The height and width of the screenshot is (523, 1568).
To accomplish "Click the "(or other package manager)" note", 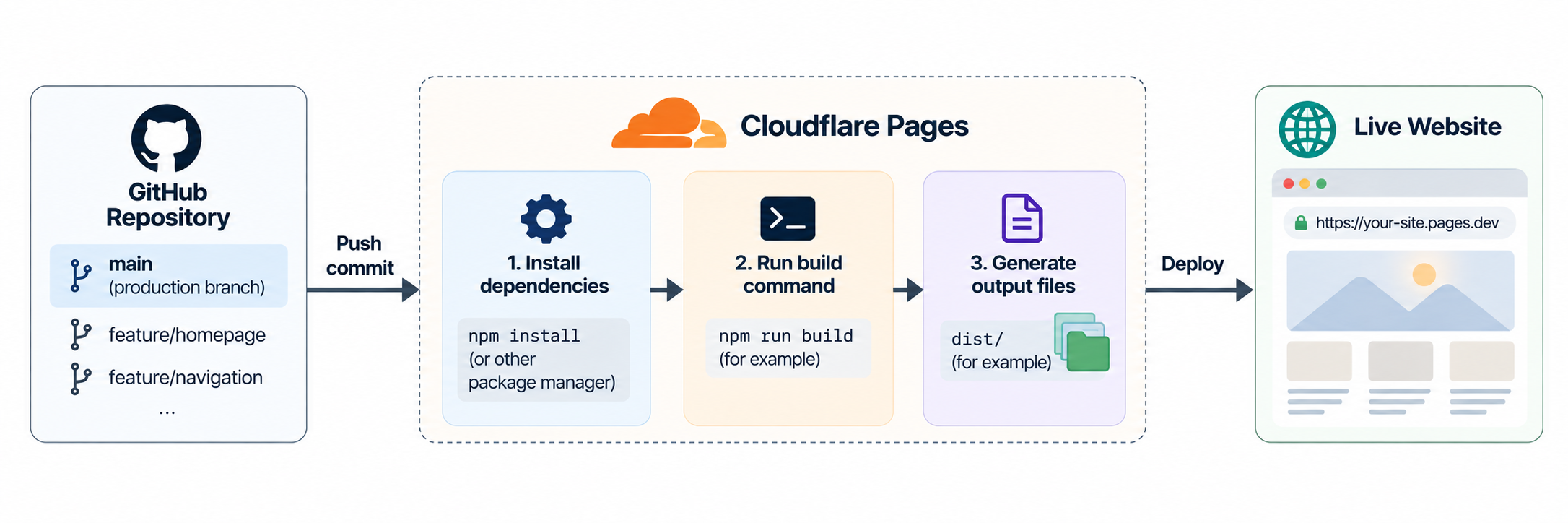I will coord(542,371).
